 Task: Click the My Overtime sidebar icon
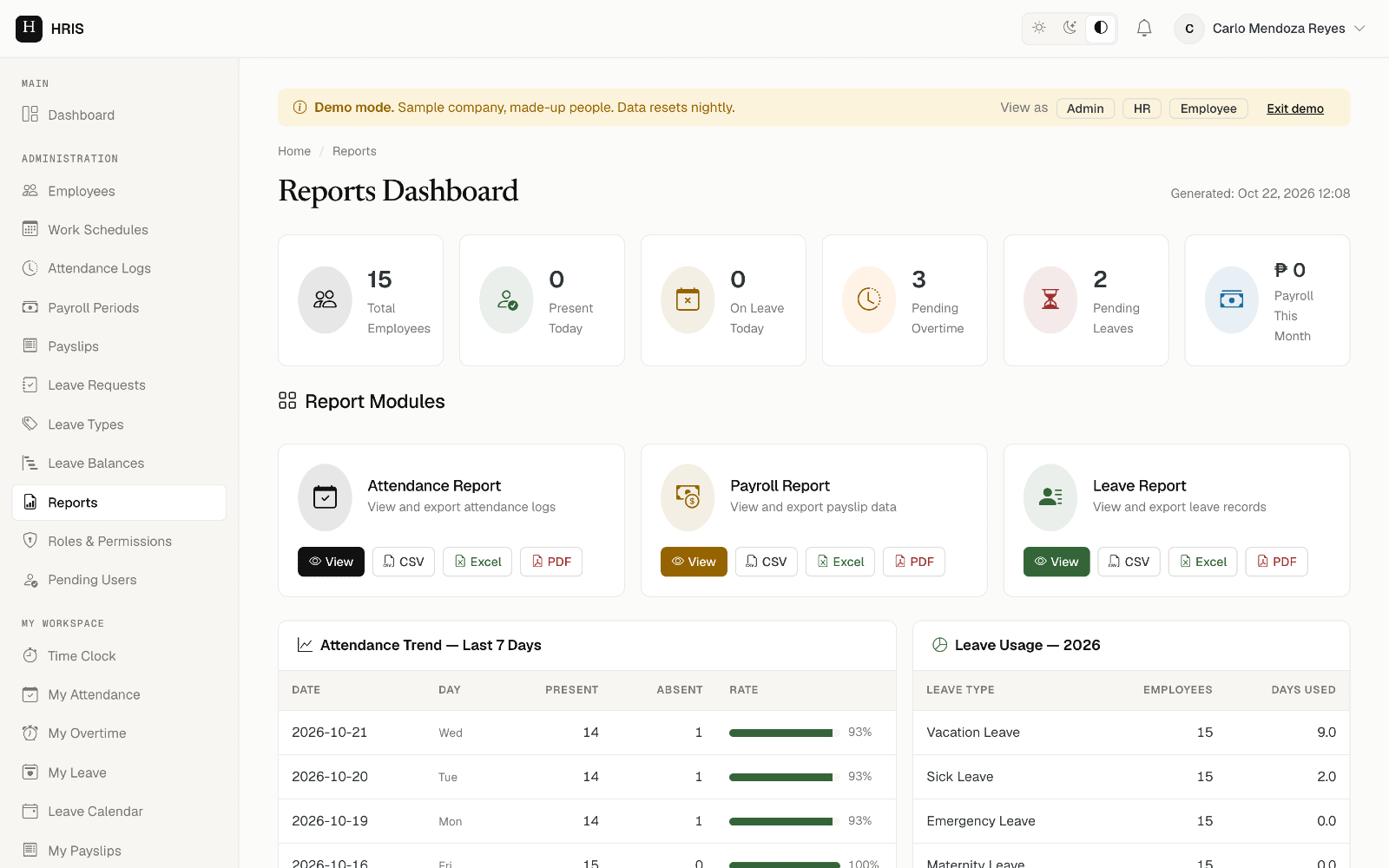click(x=30, y=733)
